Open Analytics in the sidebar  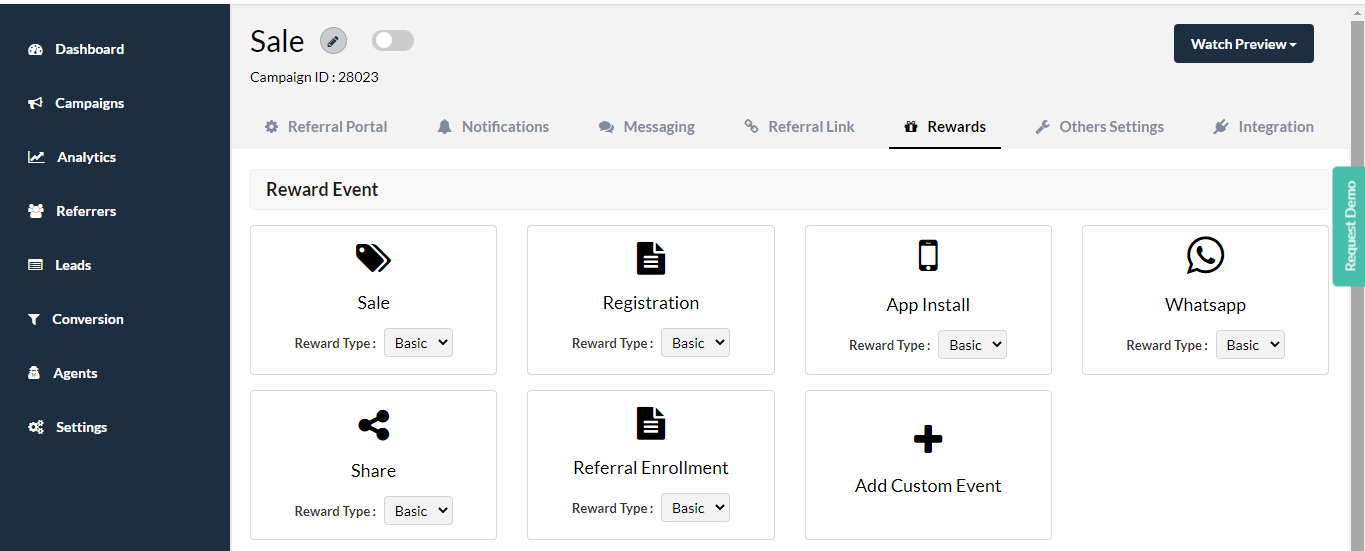(x=72, y=157)
